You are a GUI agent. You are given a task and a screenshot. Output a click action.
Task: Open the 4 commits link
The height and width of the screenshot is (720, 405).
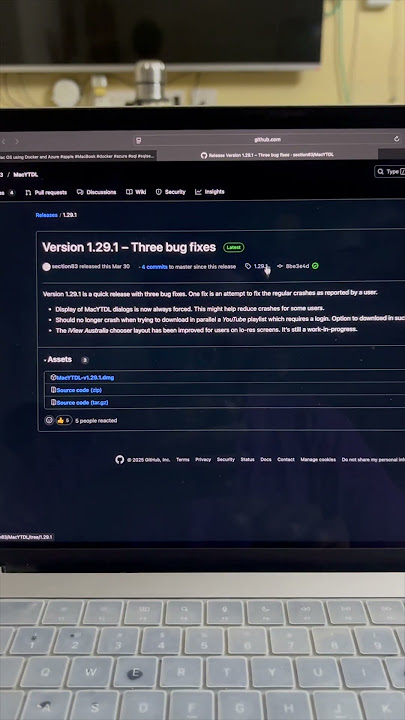pyautogui.click(x=154, y=267)
